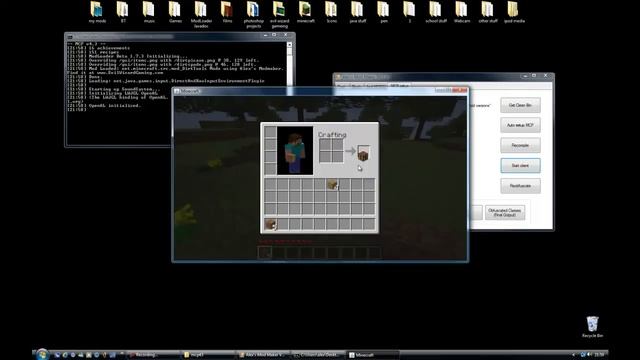This screenshot has width=640, height=360.
Task: Open the 'evil wizard gameing' desktop folder
Action: coord(280,14)
